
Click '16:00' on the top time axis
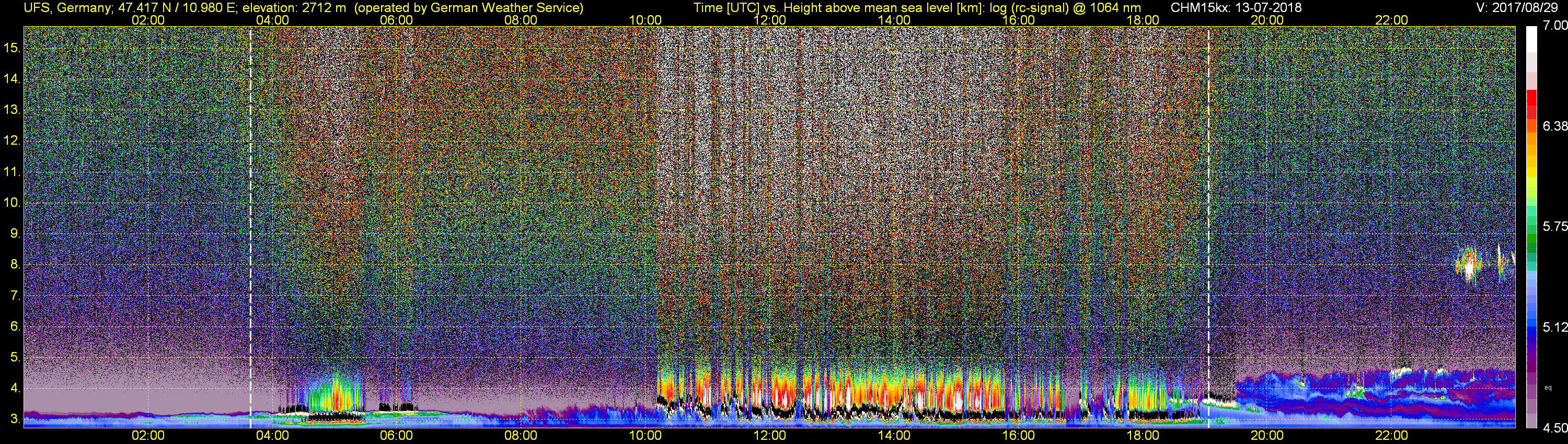click(1018, 20)
